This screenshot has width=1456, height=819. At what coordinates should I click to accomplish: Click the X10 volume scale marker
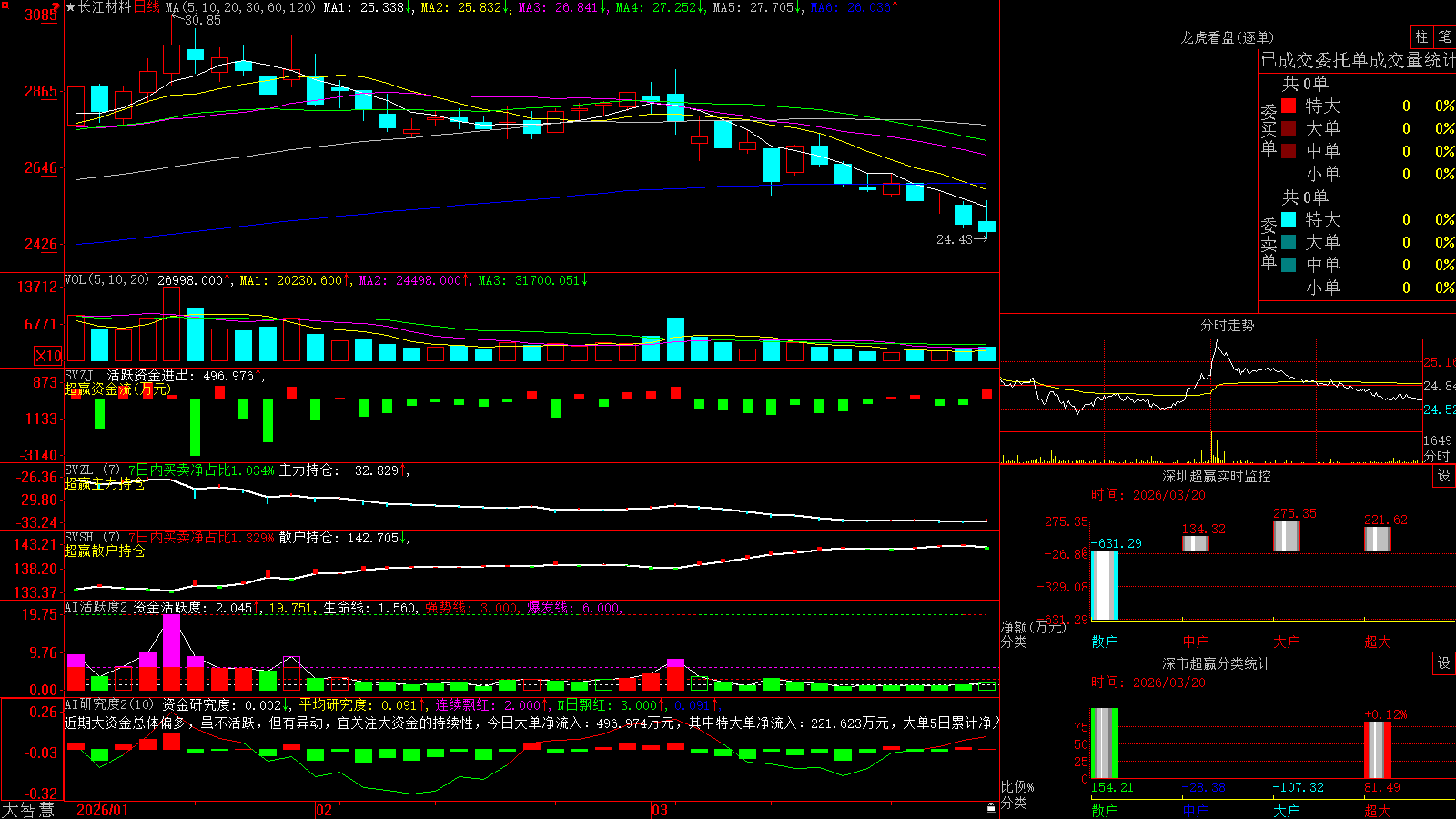(47, 356)
